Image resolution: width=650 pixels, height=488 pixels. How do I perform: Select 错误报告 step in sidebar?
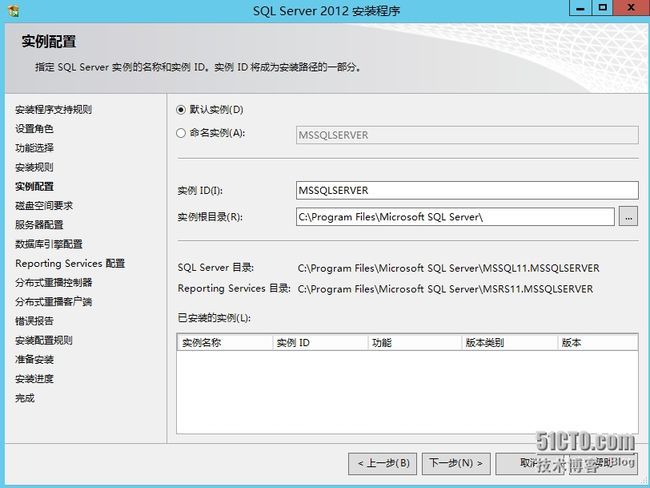coord(34,321)
